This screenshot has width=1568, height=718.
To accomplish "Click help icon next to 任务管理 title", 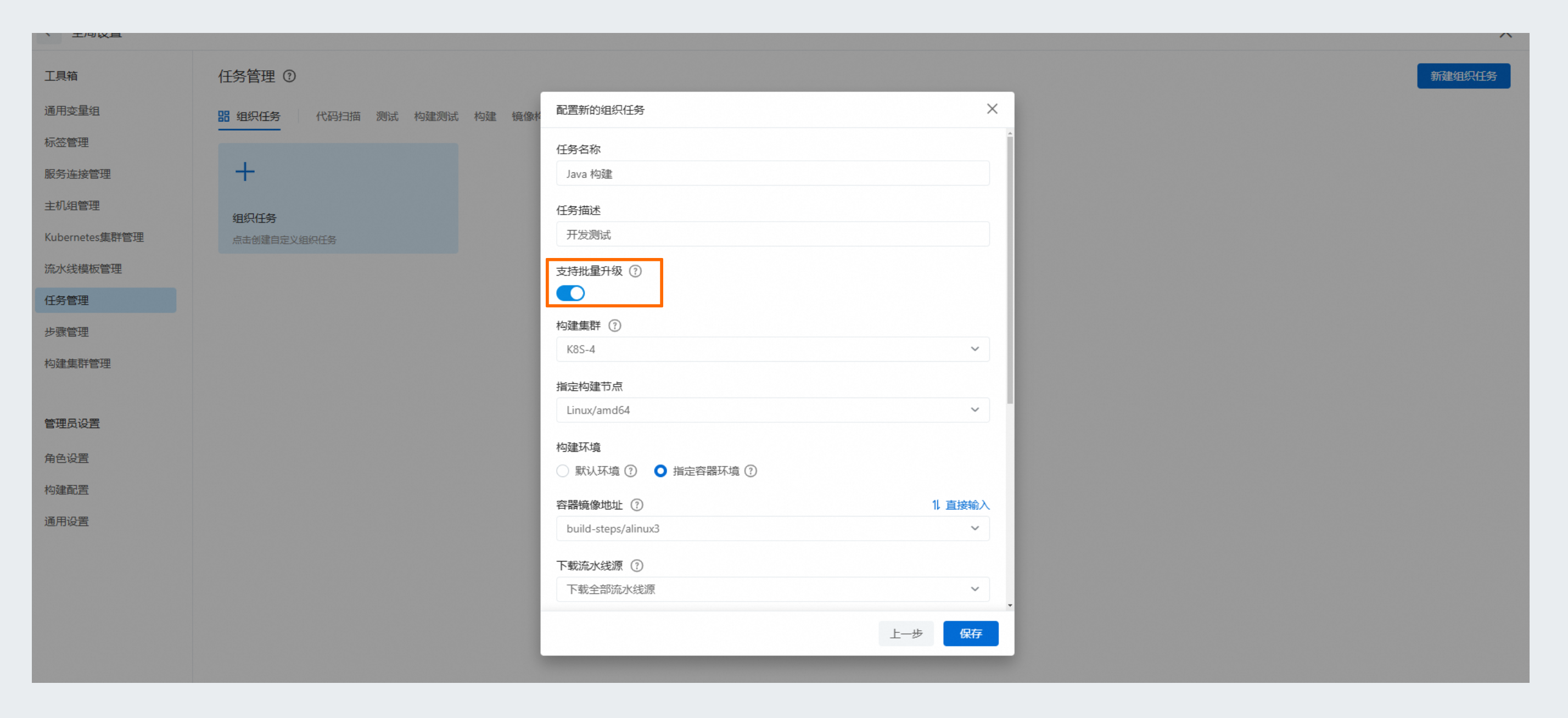I will [290, 76].
